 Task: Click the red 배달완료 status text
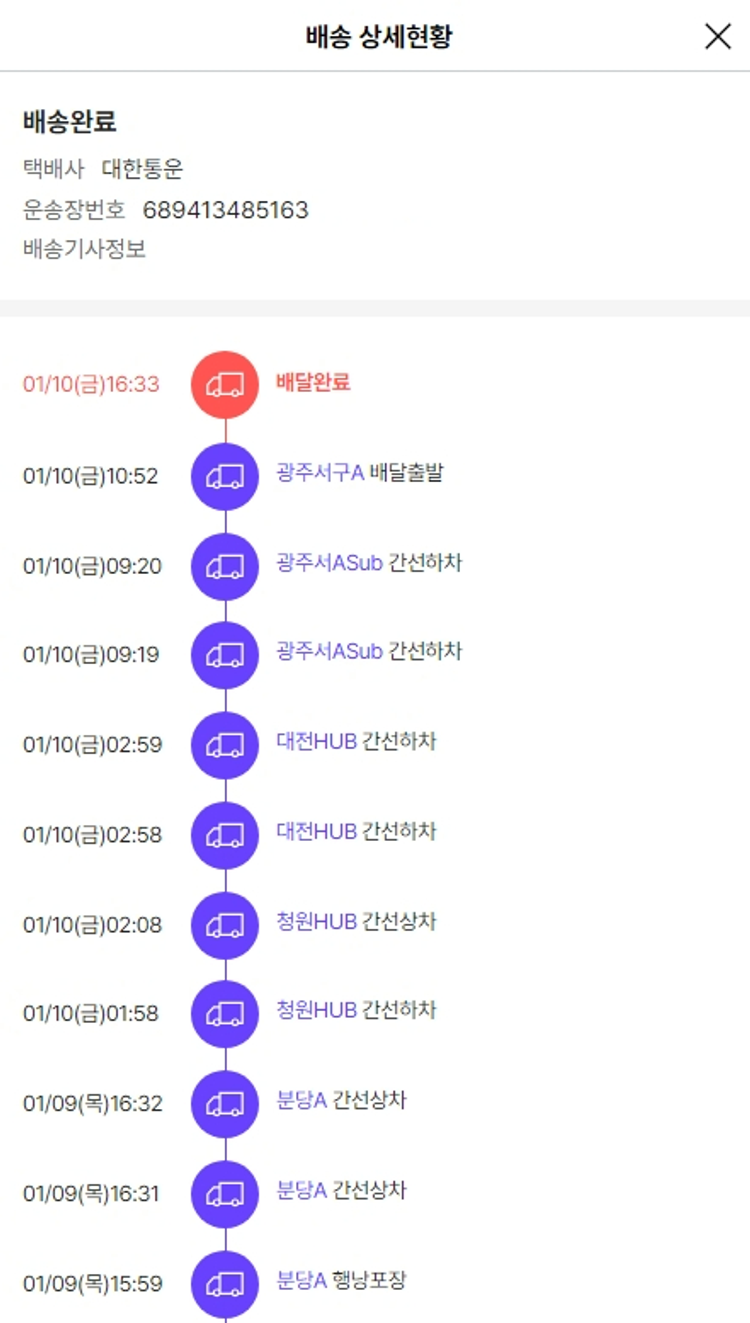(x=313, y=382)
